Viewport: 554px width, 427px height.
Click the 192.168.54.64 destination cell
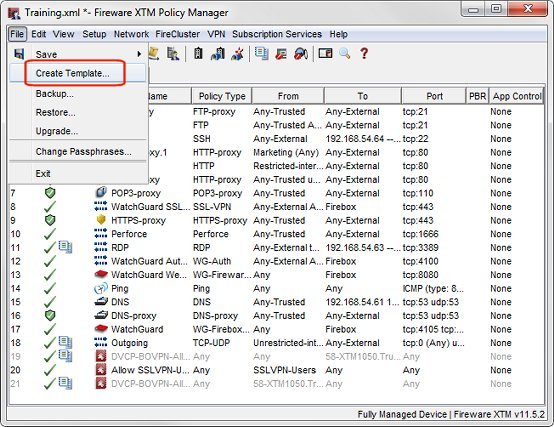click(363, 138)
